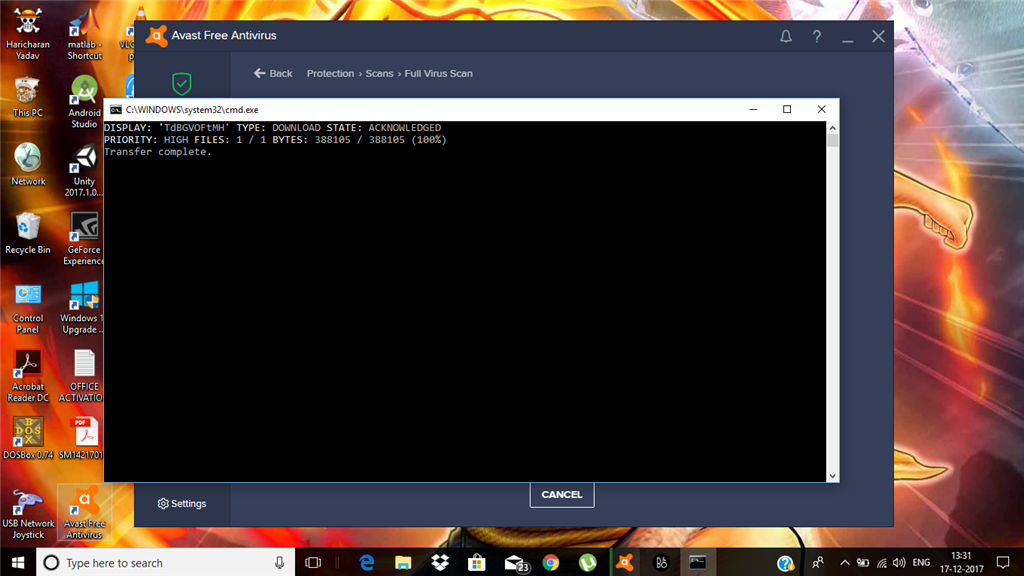Click ENG language indicator

[921, 562]
